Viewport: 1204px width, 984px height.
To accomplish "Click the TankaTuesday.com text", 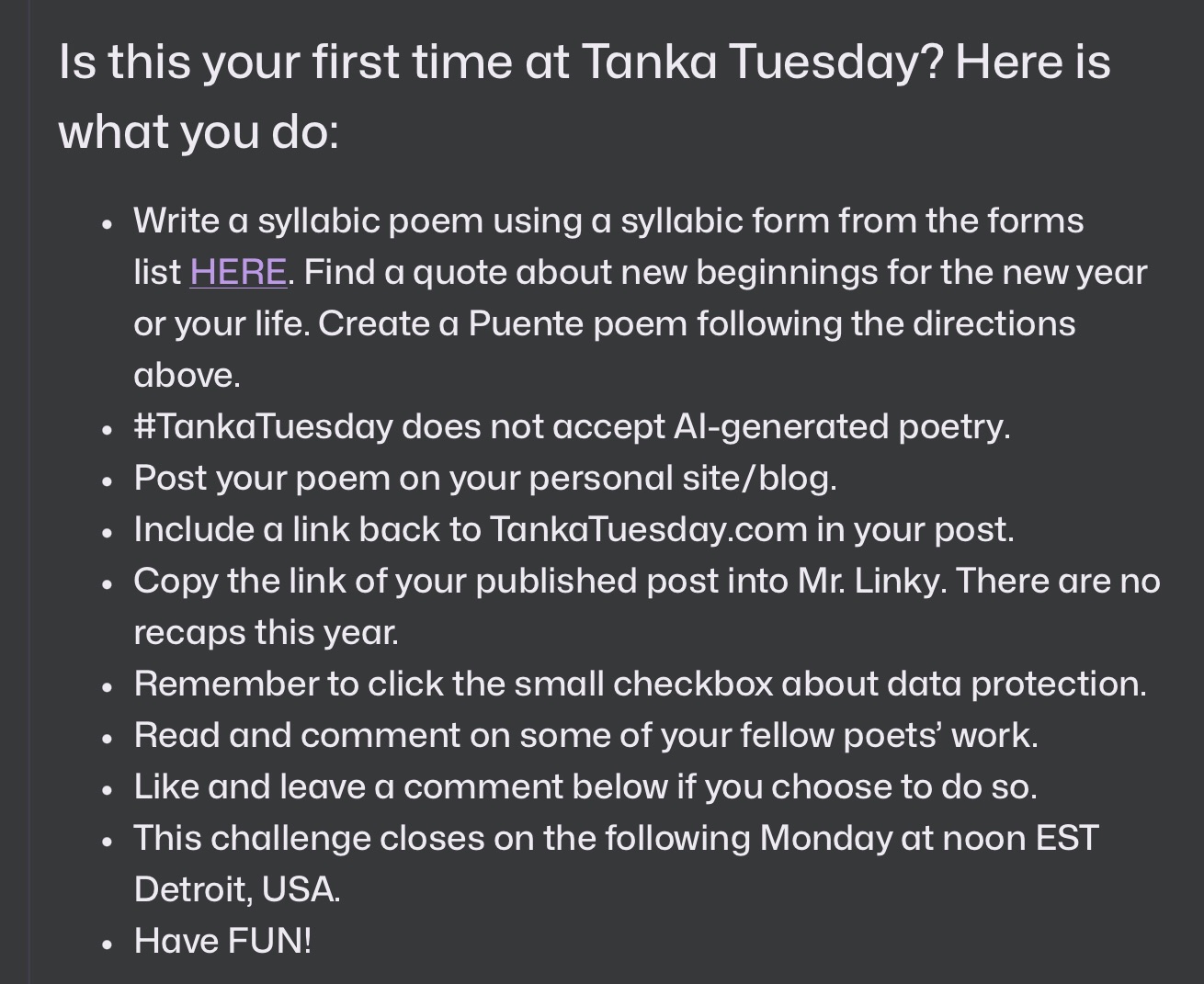I will (647, 530).
